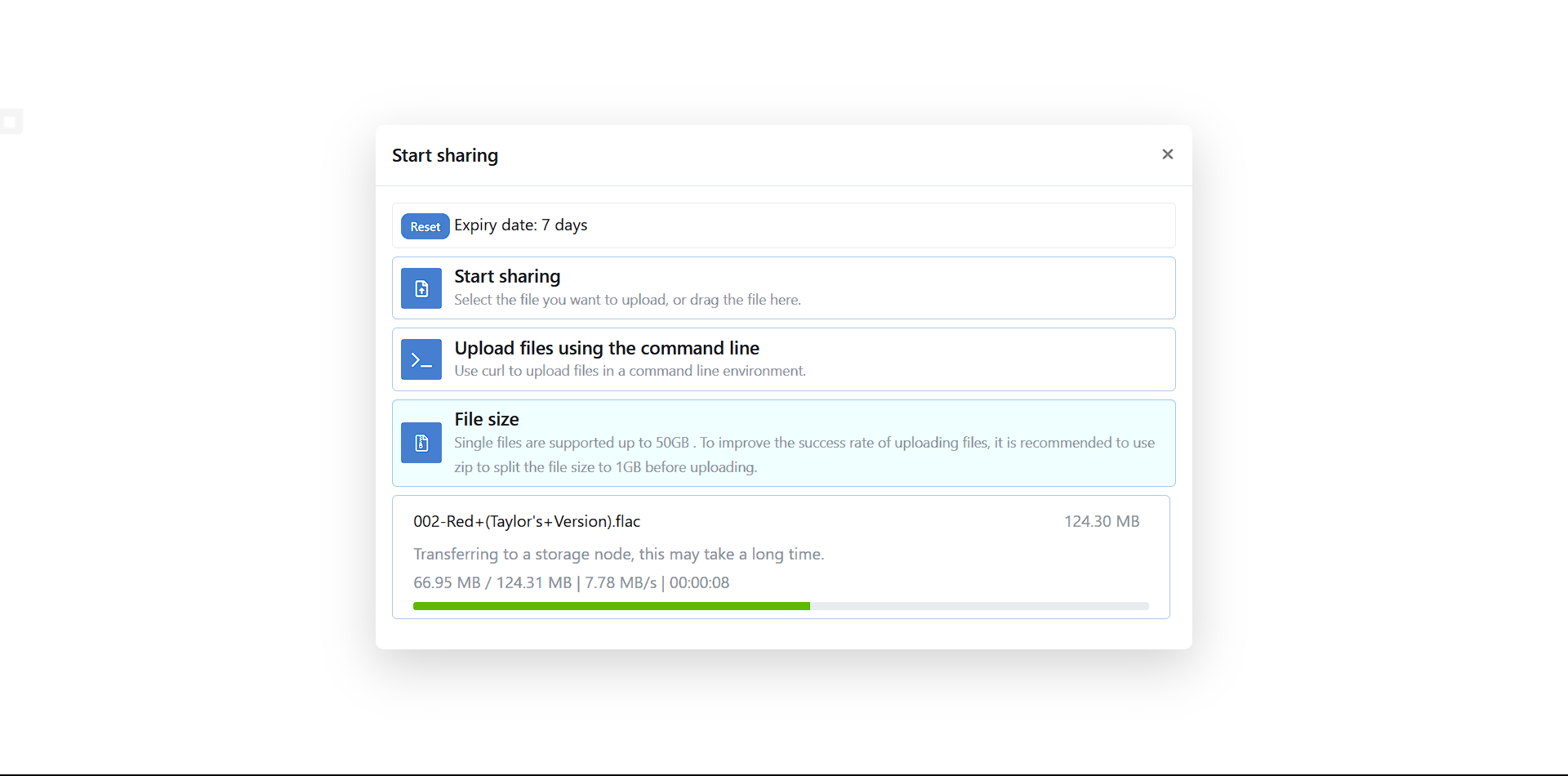Click the transfer status text about storage node

click(619, 554)
